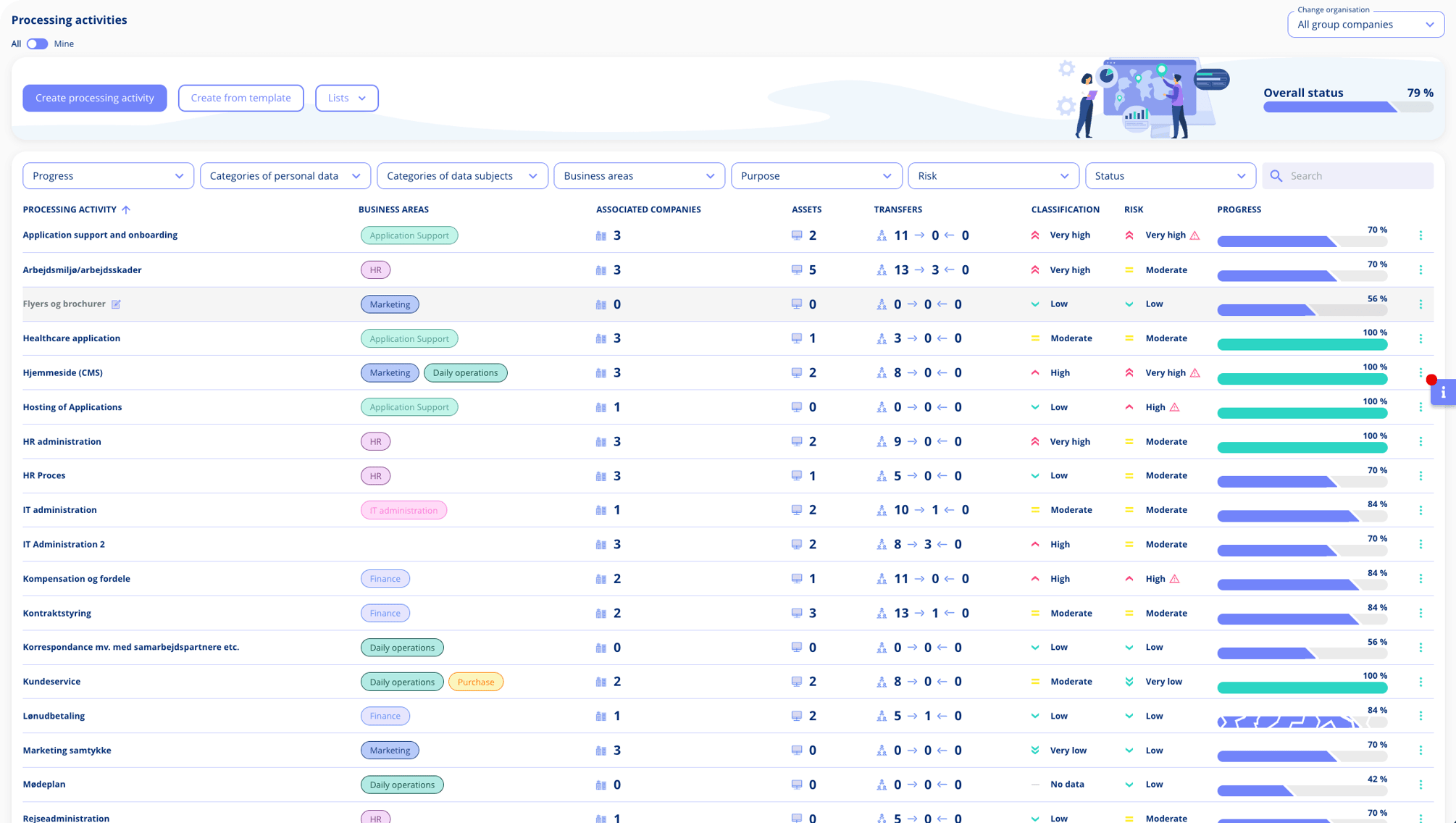The width and height of the screenshot is (1456, 823).
Task: Click the blue info icon on right edge
Action: [1443, 392]
